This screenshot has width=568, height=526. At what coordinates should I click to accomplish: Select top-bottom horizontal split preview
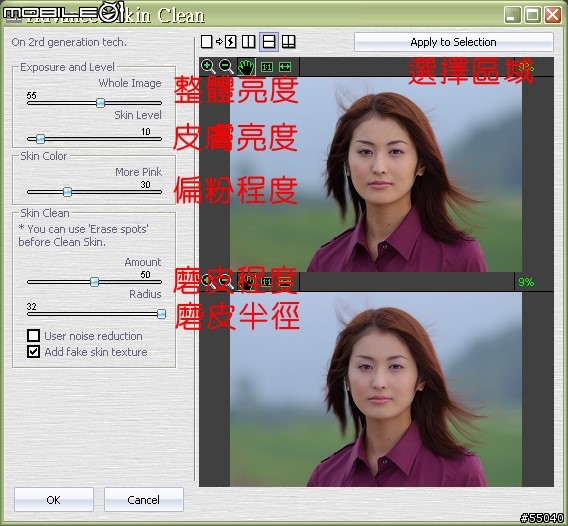click(x=269, y=42)
